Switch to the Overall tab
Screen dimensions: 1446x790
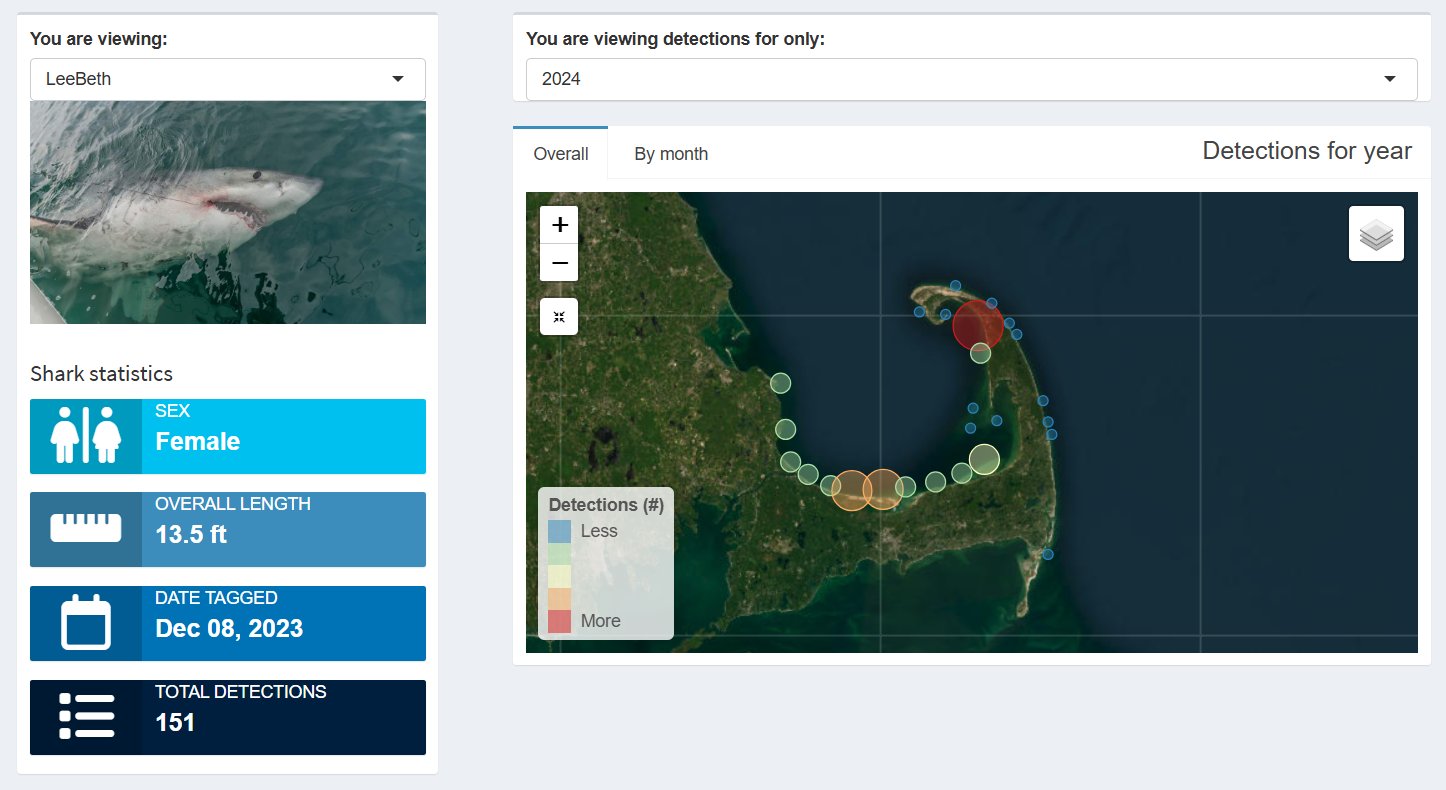click(x=561, y=154)
